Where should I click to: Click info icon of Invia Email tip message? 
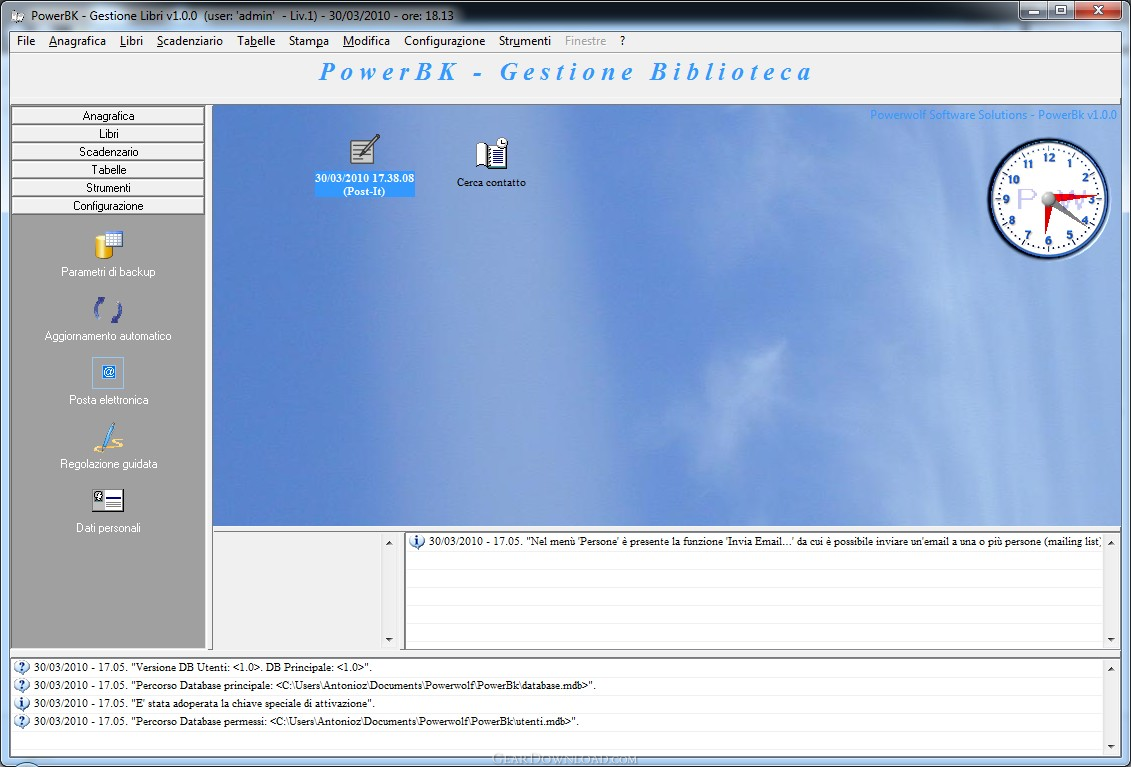[417, 541]
